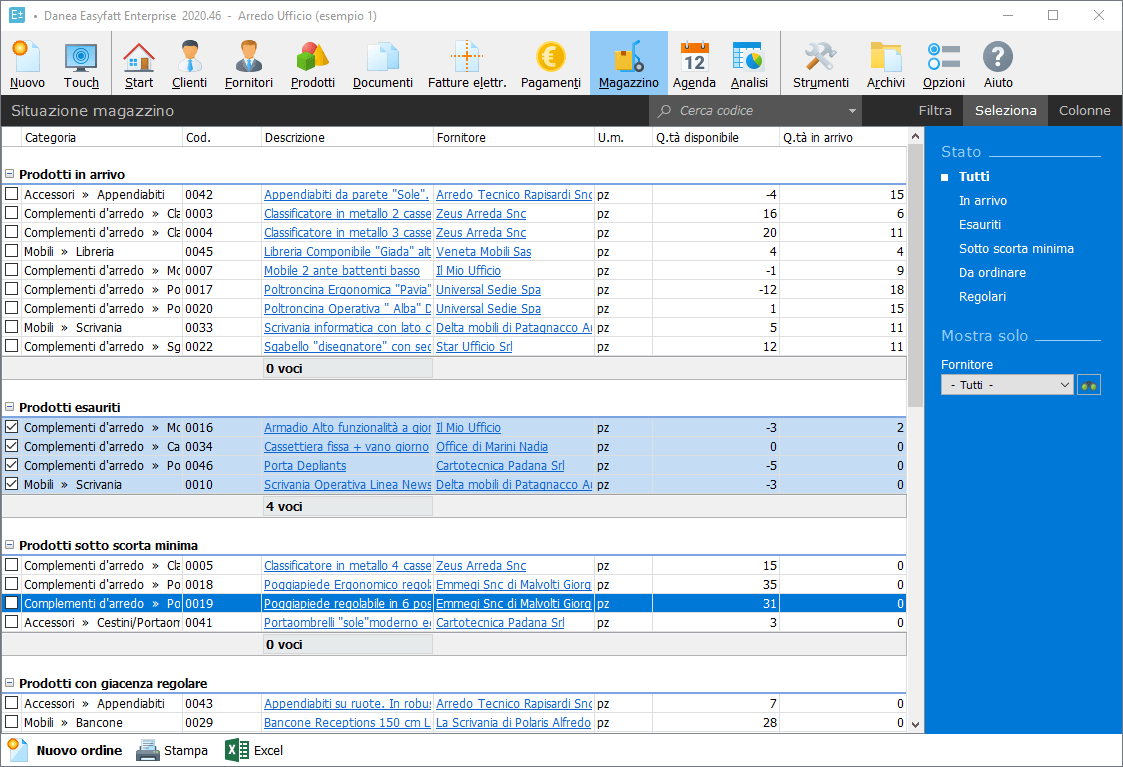
Task: Export with the Excel icon
Action: [x=236, y=750]
